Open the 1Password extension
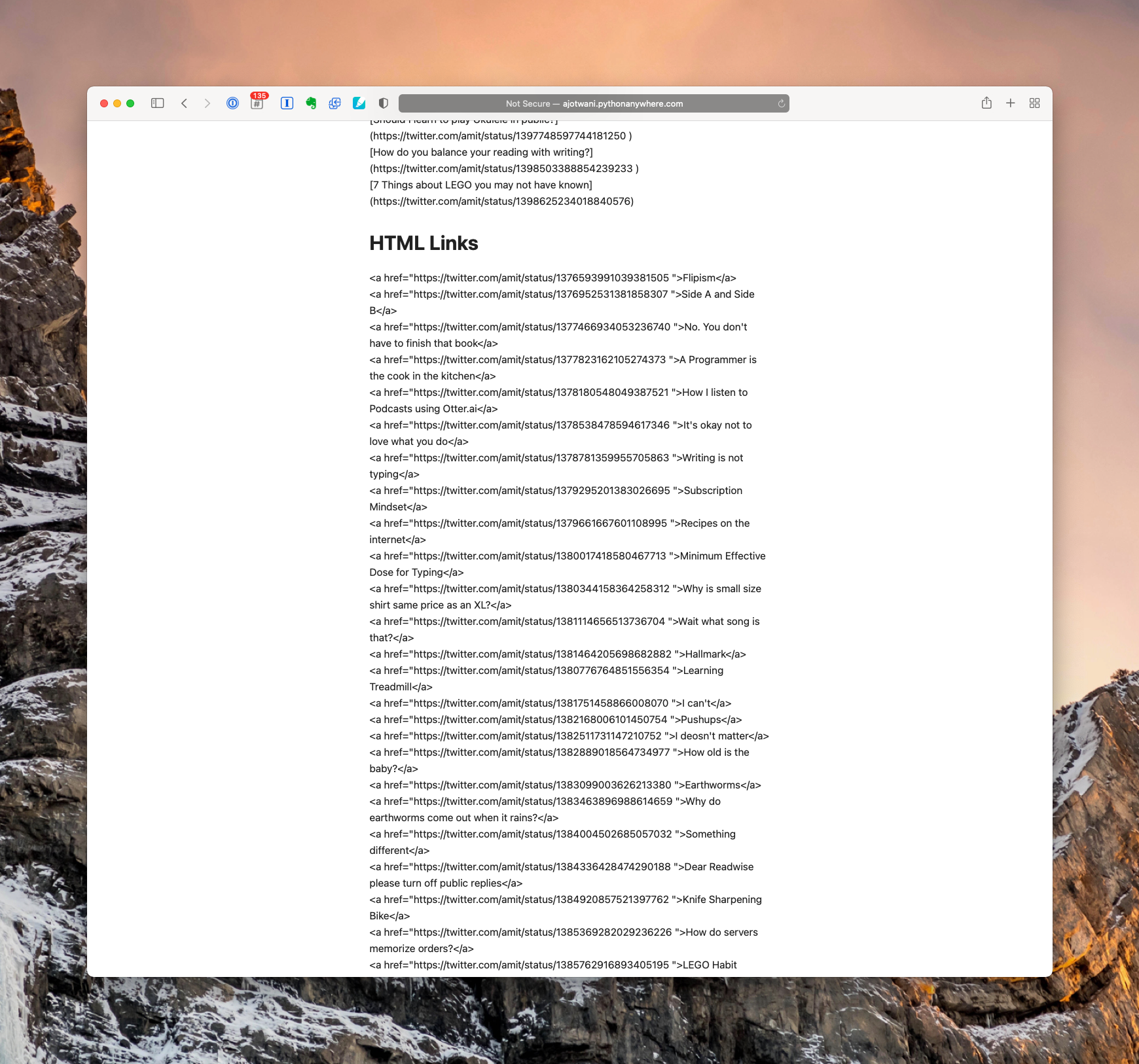This screenshot has height=1064, width=1139. point(232,103)
